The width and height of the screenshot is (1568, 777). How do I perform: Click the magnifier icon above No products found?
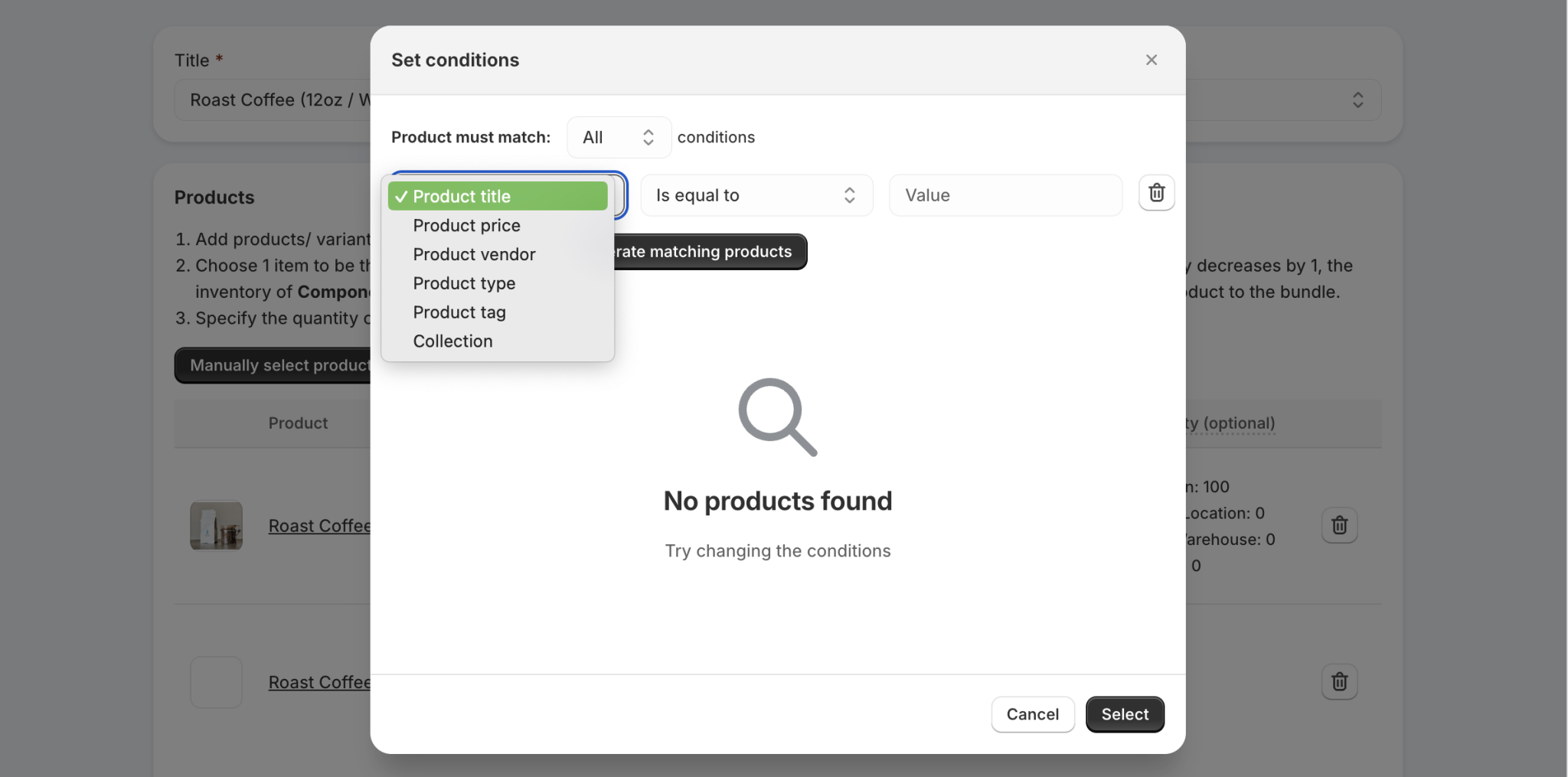(777, 417)
